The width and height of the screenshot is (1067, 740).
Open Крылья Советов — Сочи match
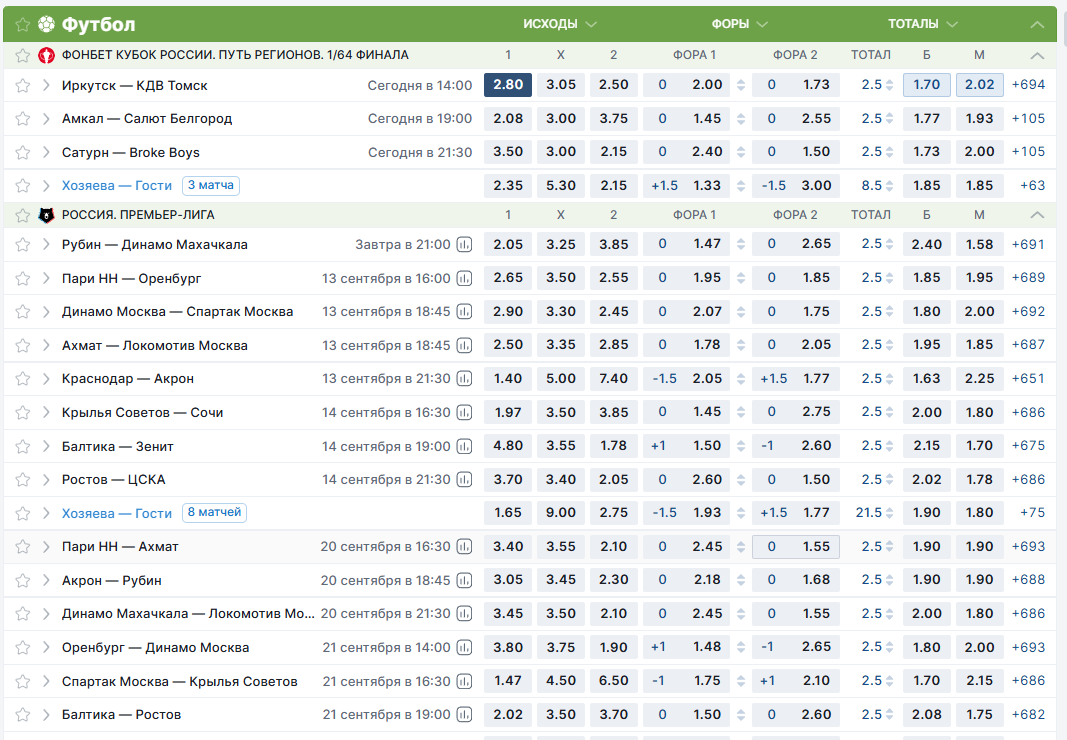pyautogui.click(x=142, y=413)
